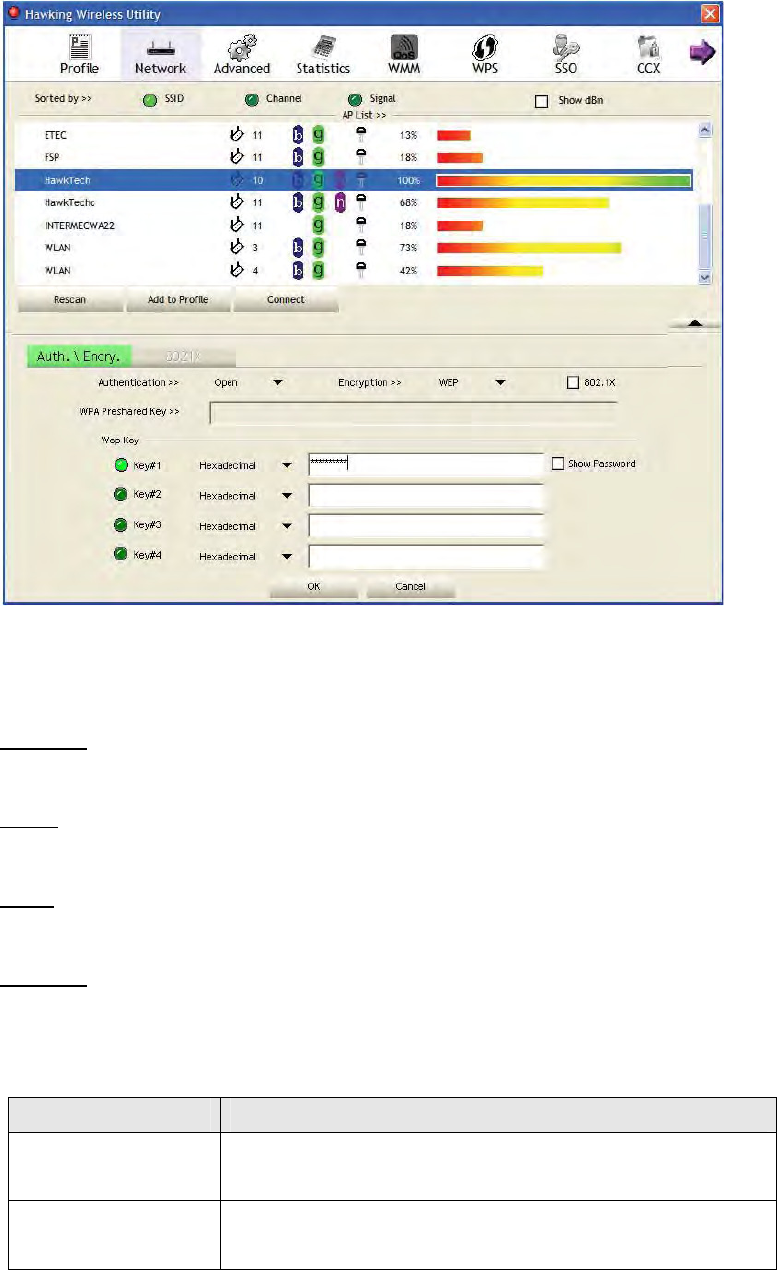Screen dimensions: 777x1270
Task: Collapse the lower panel with the up arrow
Action: (693, 323)
